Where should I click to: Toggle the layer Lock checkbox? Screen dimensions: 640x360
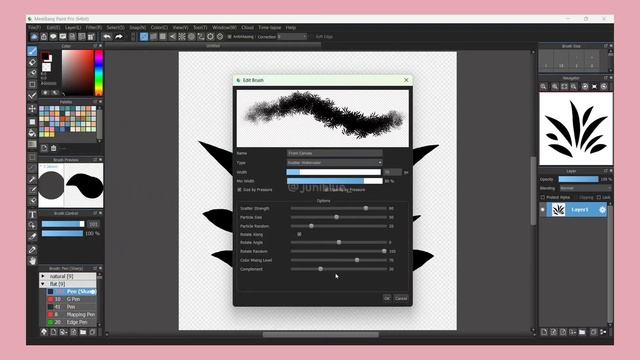tap(598, 198)
